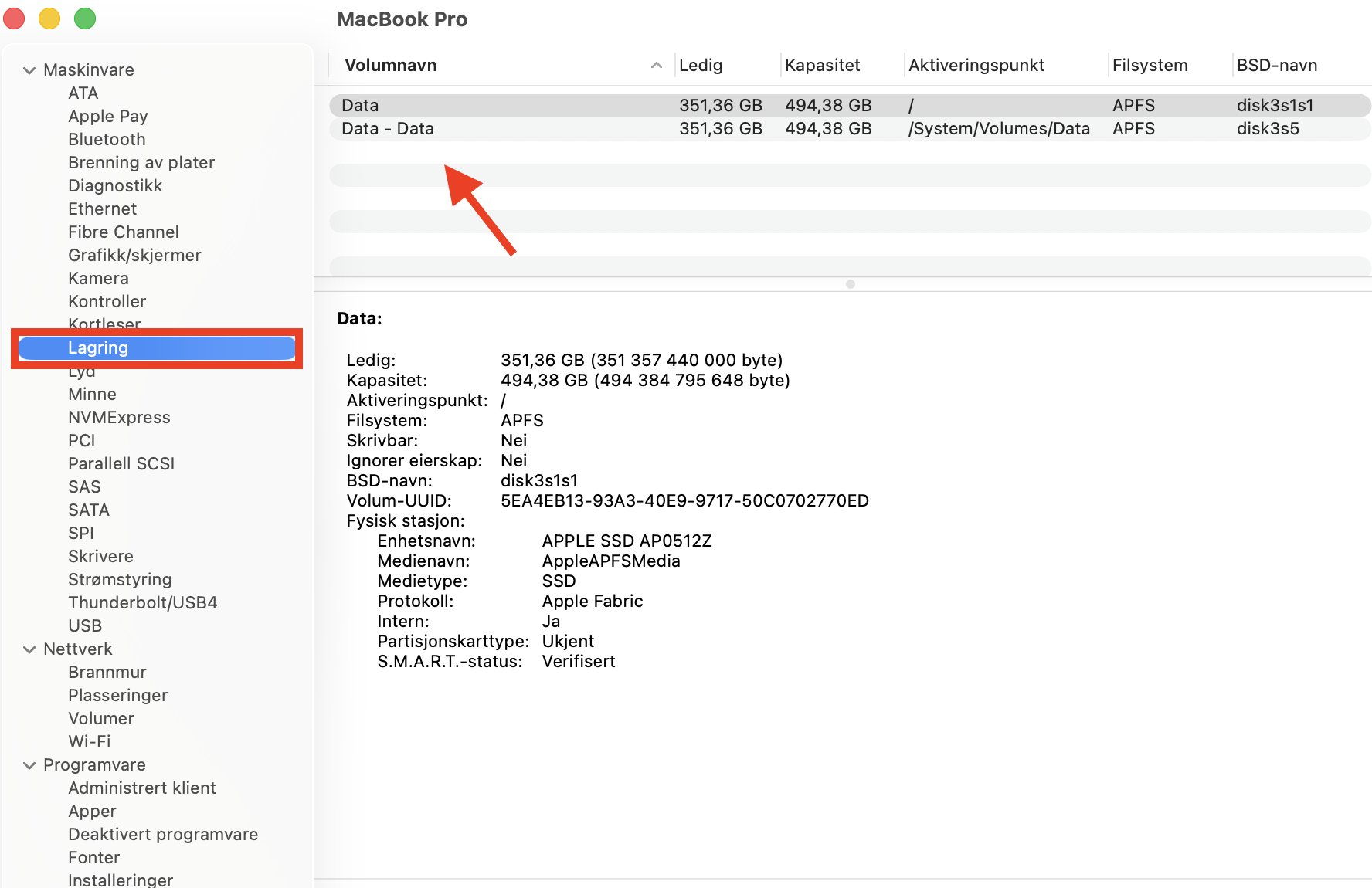This screenshot has width=1372, height=888.
Task: Click the Volum-UUID value
Action: [x=684, y=501]
